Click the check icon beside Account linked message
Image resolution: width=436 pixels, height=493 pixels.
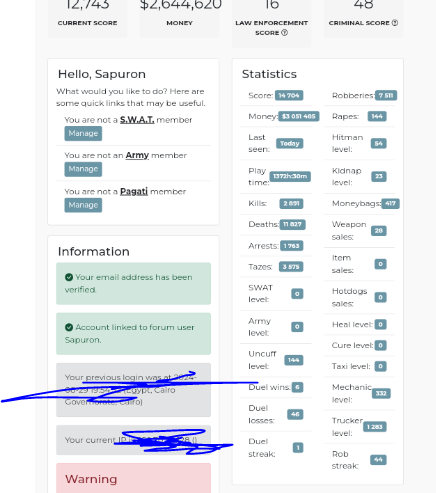[69, 327]
